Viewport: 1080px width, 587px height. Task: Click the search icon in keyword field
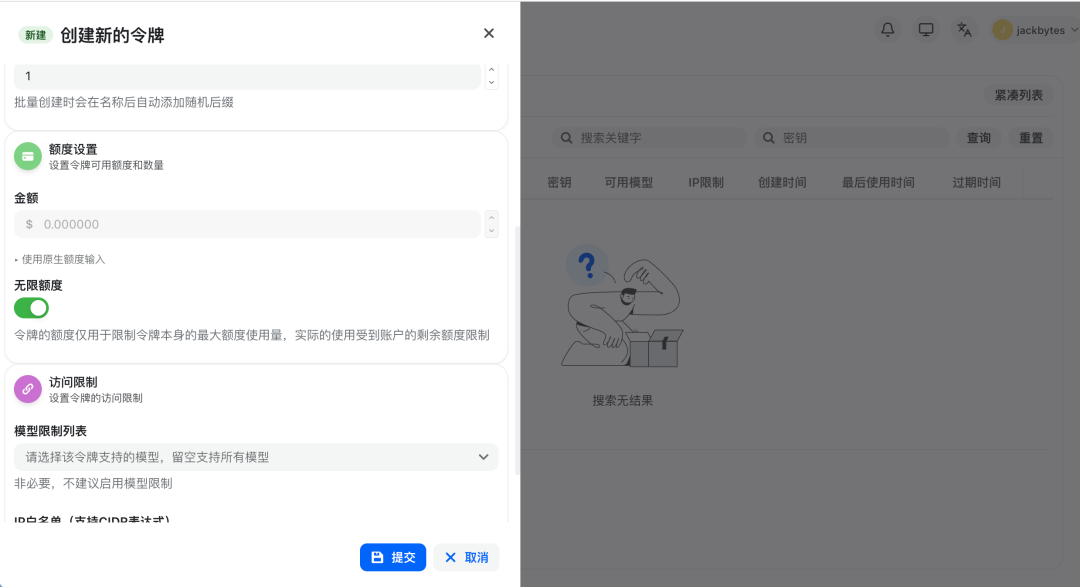point(566,138)
